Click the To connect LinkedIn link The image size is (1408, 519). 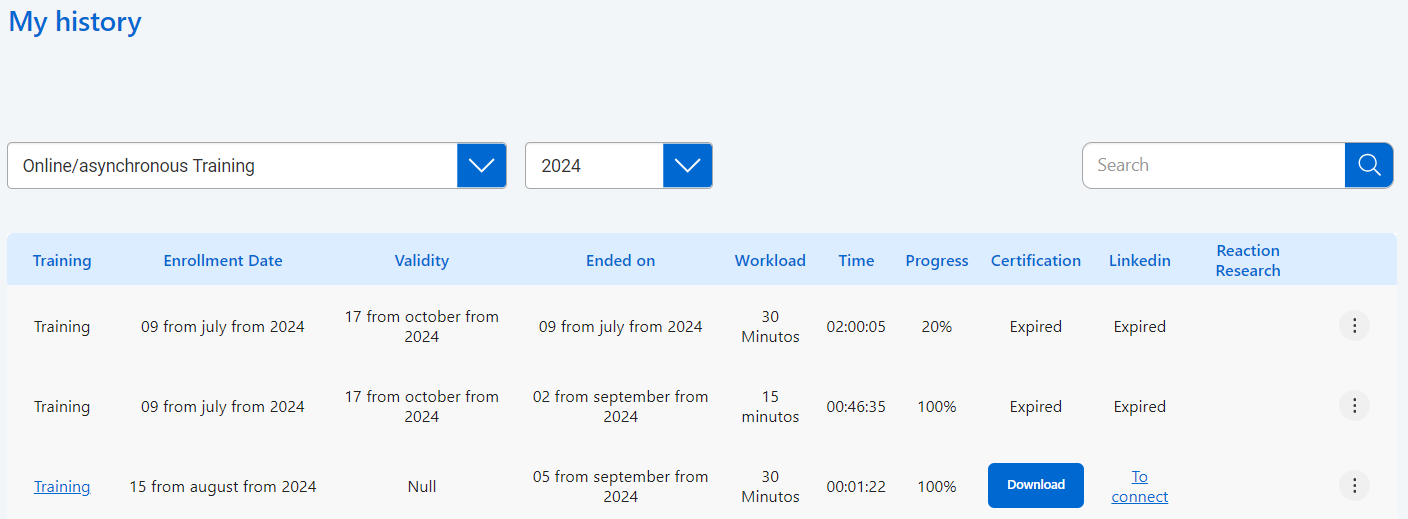[1139, 486]
